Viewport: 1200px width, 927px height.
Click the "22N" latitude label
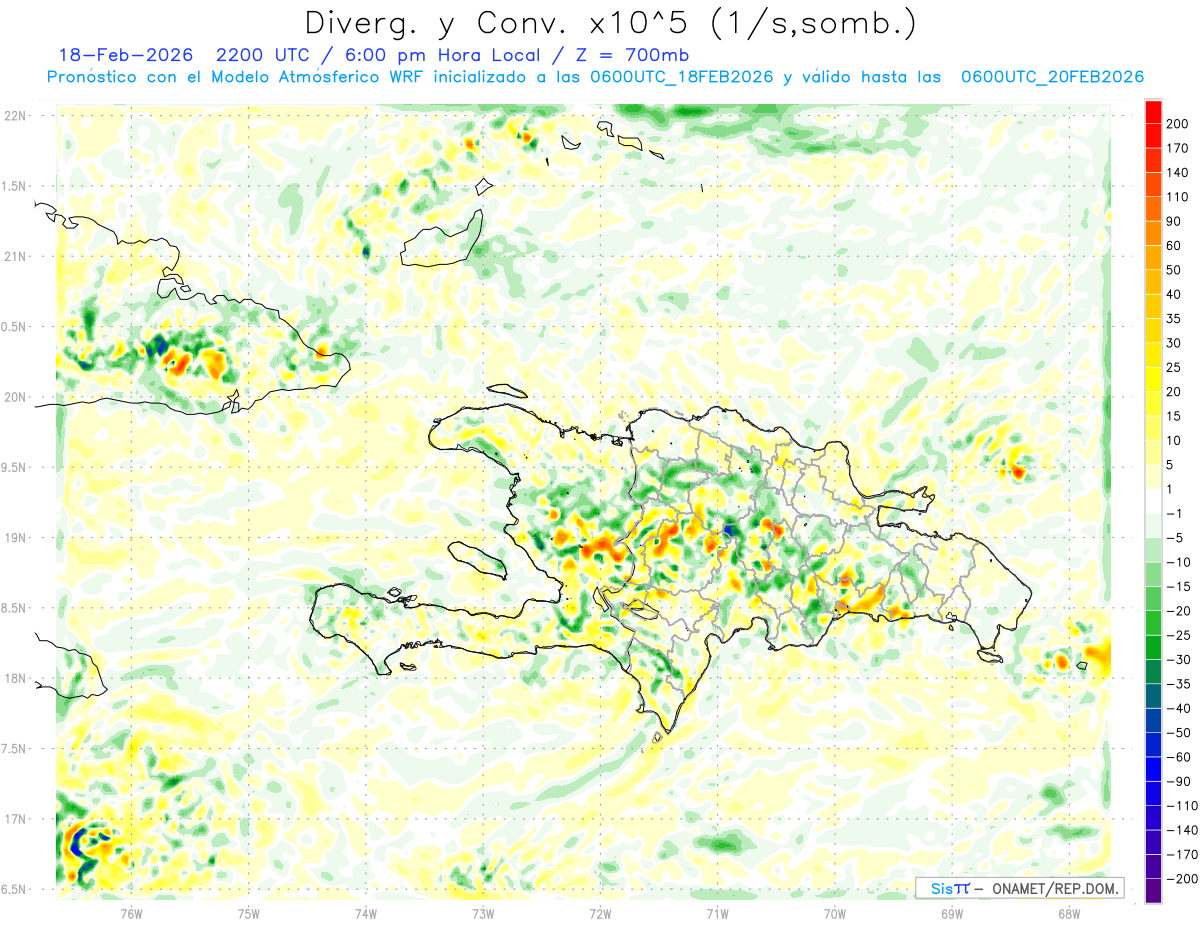[16, 116]
